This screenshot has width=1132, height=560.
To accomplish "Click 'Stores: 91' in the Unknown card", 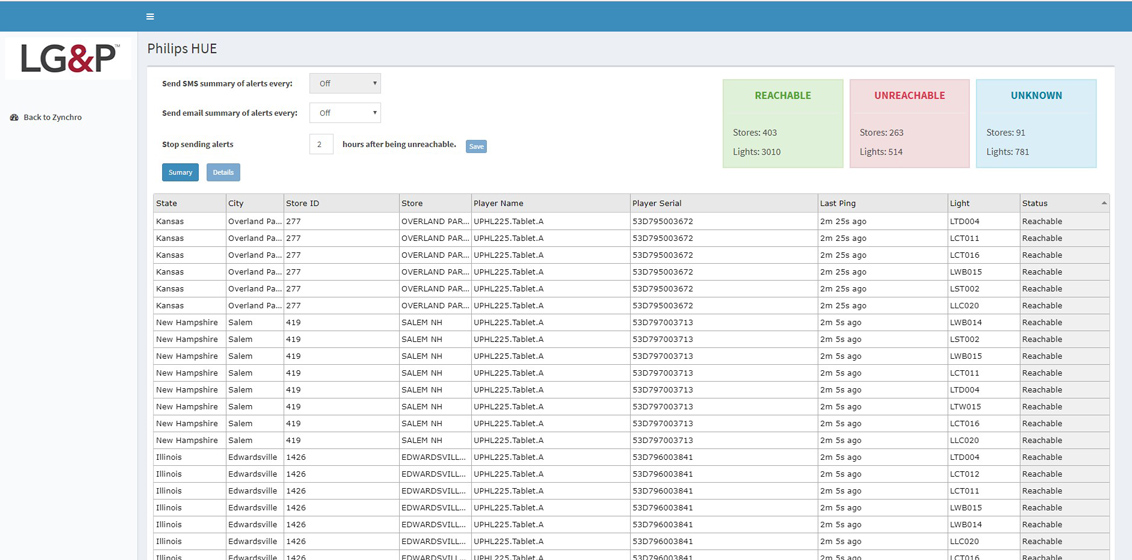I will click(1006, 133).
